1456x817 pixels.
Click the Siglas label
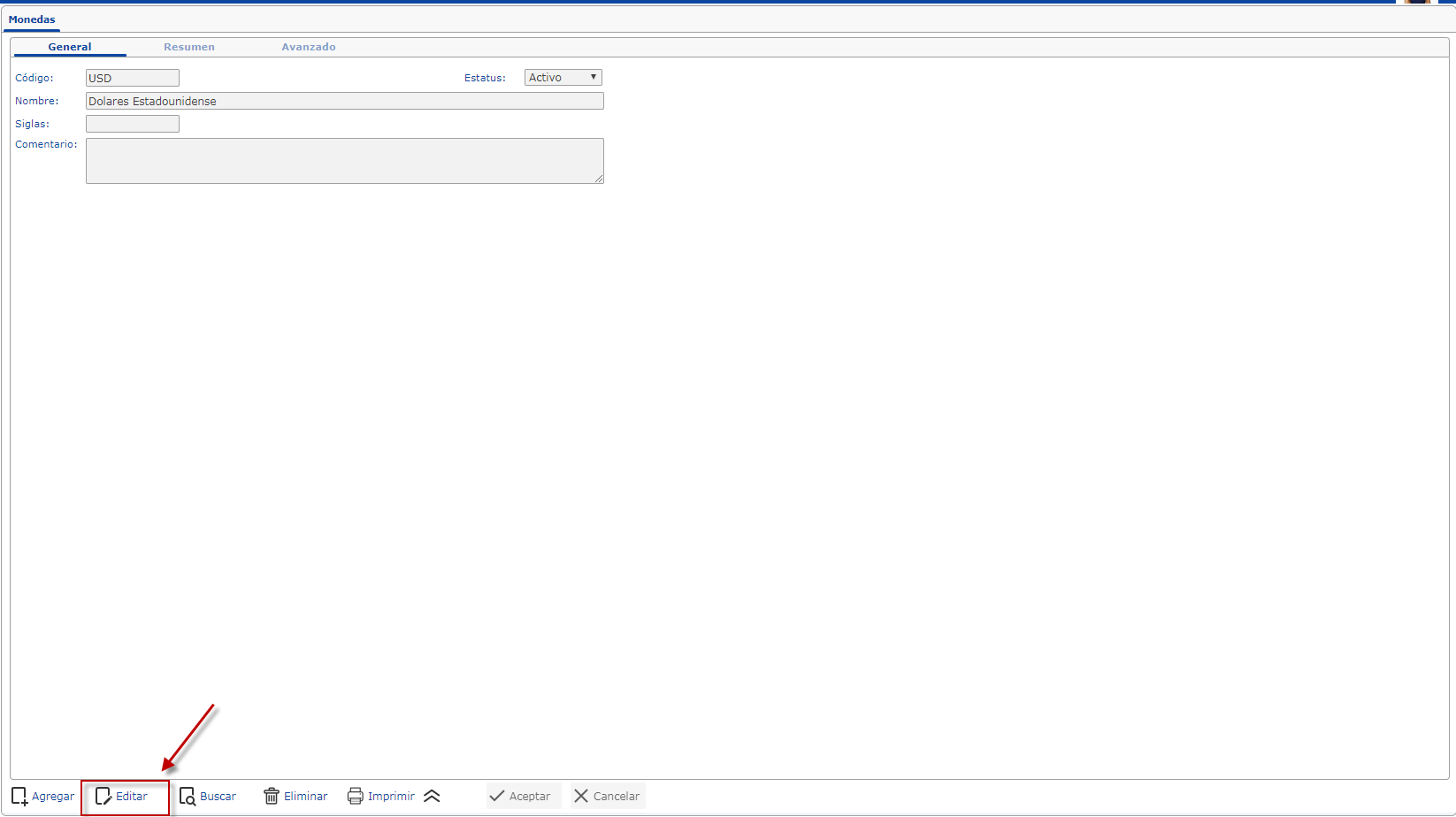coord(33,124)
